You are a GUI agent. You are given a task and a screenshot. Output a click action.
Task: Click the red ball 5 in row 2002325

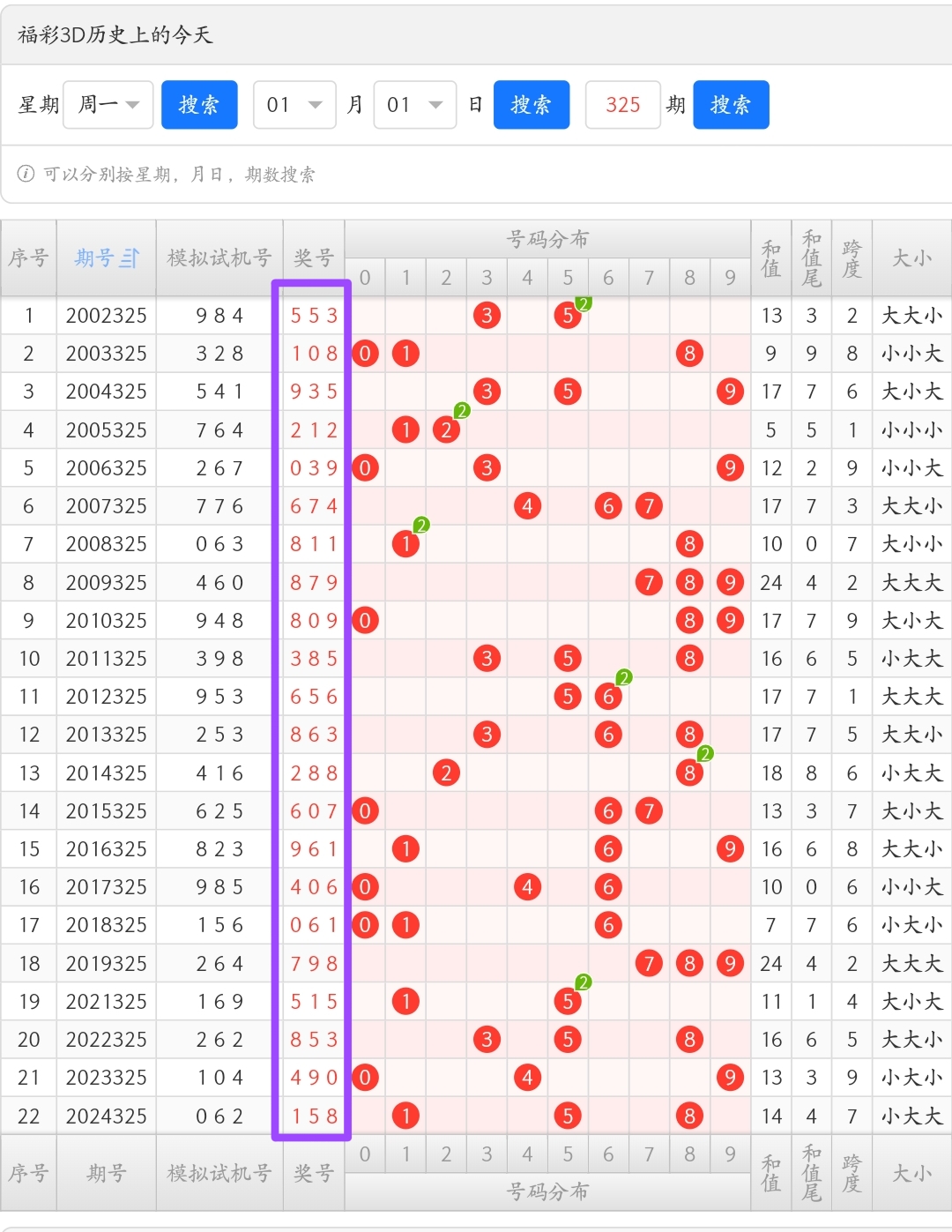coord(568,316)
